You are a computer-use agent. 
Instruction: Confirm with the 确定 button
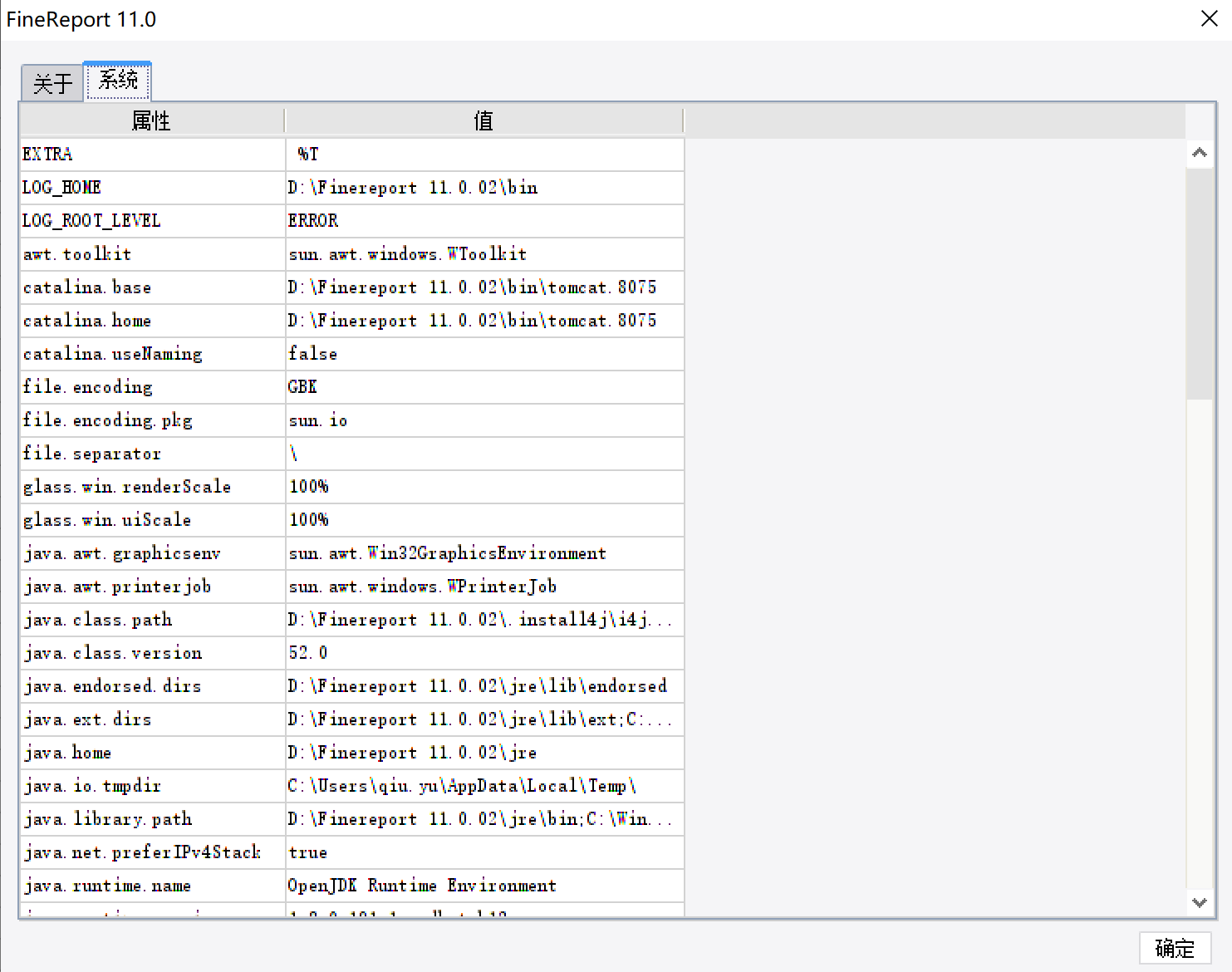tap(1175, 948)
